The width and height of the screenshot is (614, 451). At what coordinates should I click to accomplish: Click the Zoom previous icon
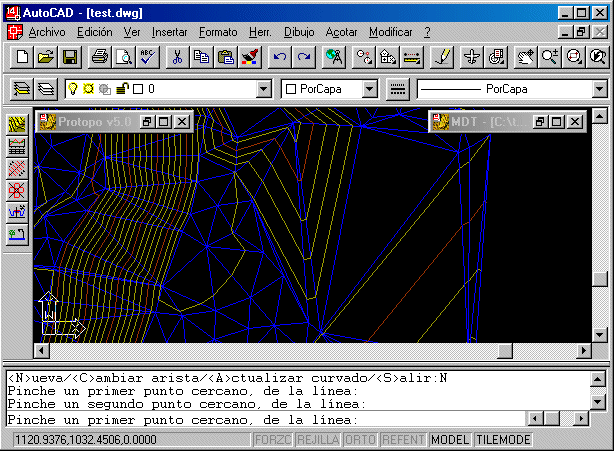[x=598, y=57]
